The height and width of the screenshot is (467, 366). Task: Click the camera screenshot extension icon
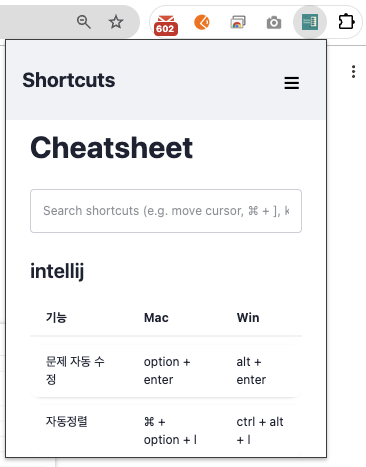(x=274, y=23)
